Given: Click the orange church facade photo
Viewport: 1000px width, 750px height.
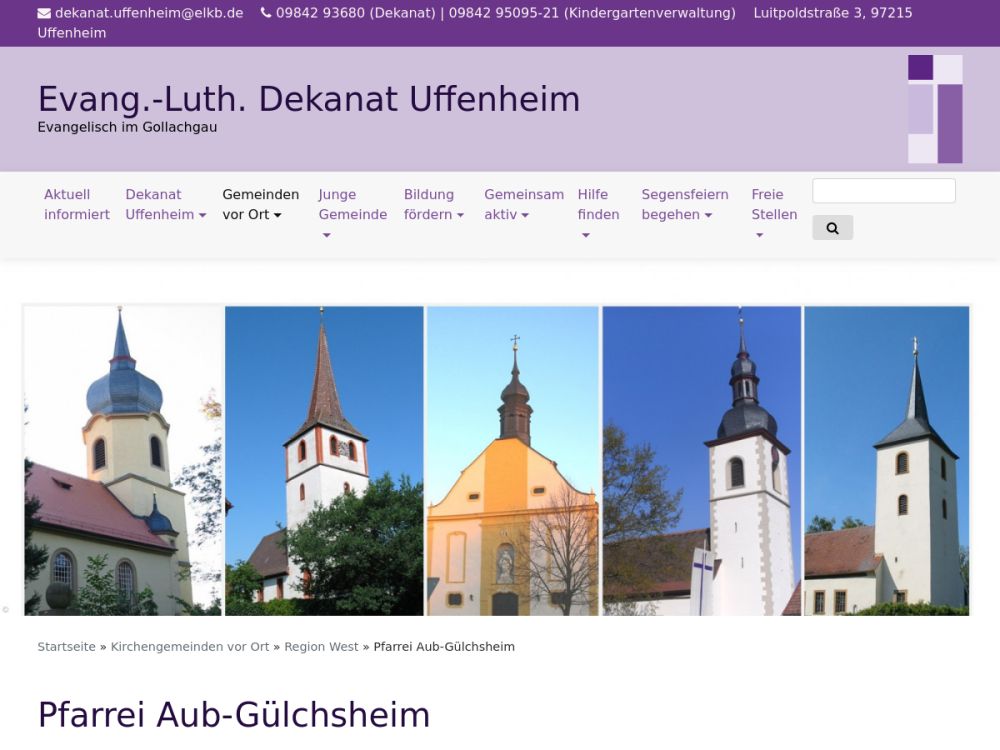Looking at the screenshot, I should click(512, 460).
